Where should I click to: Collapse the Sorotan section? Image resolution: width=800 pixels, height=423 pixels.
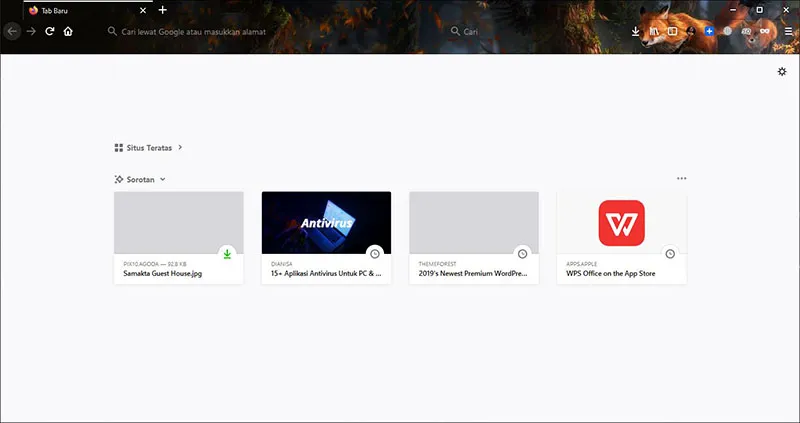(162, 179)
